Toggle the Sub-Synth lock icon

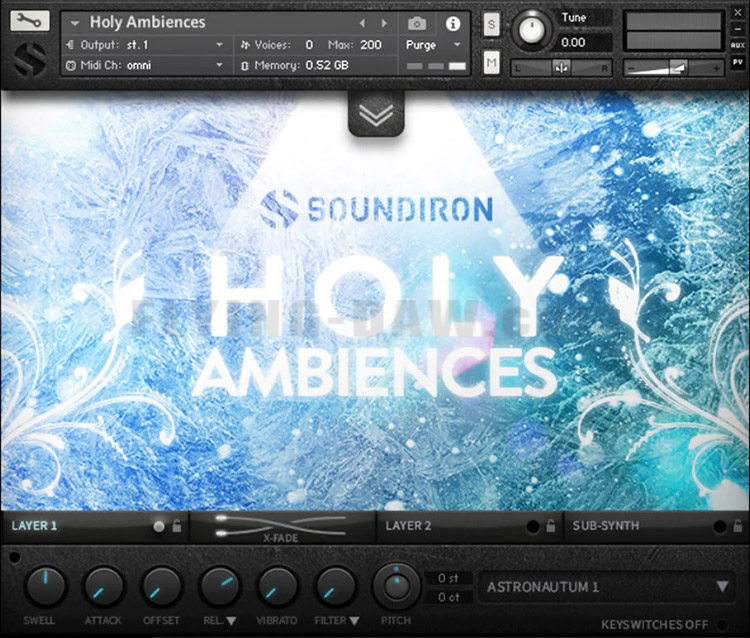click(738, 526)
